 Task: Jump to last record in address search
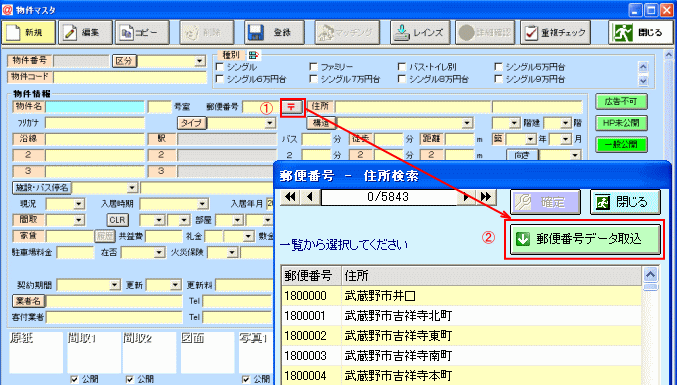[x=486, y=197]
